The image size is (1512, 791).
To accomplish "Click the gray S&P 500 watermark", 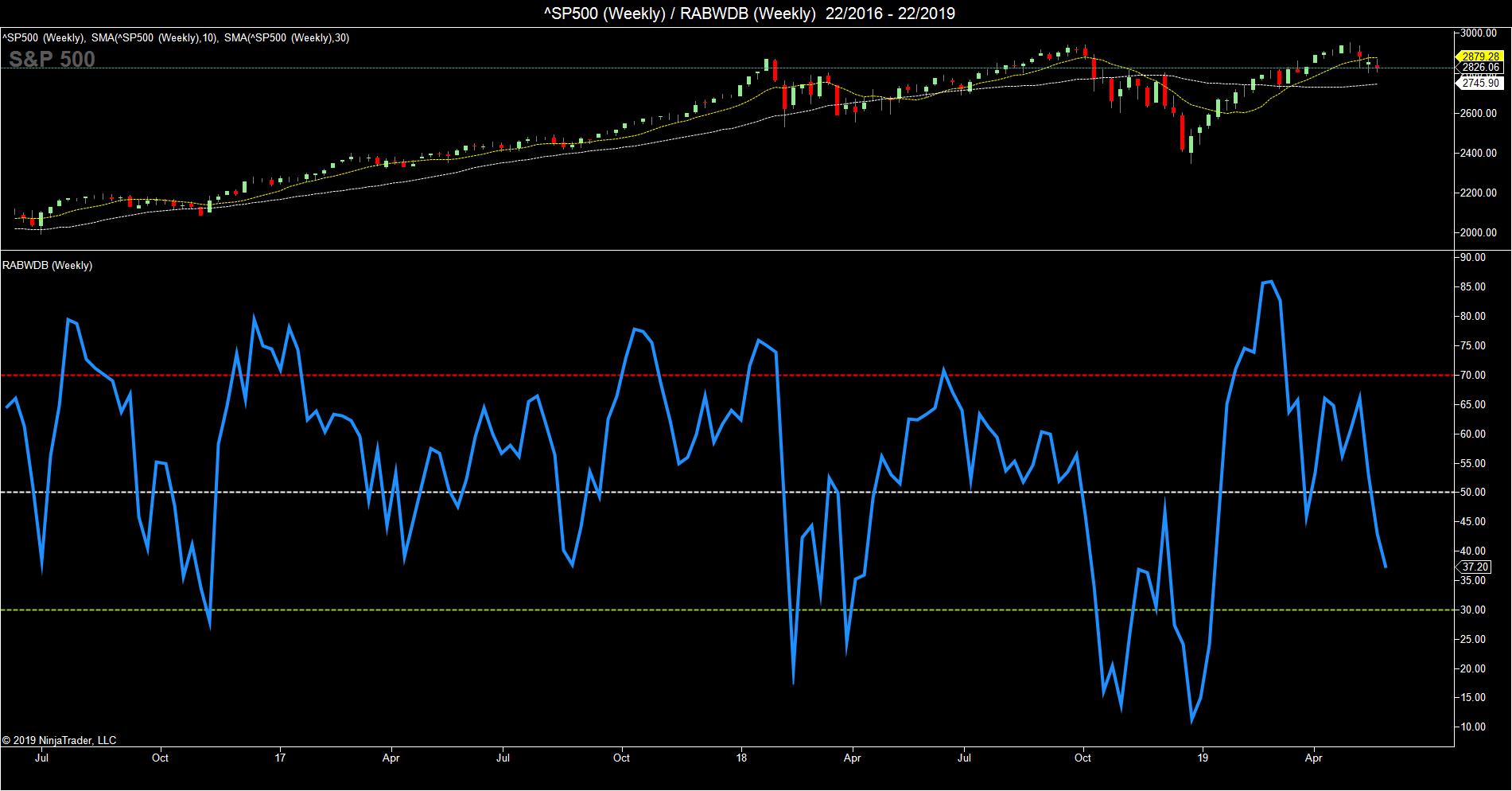I will click(52, 59).
